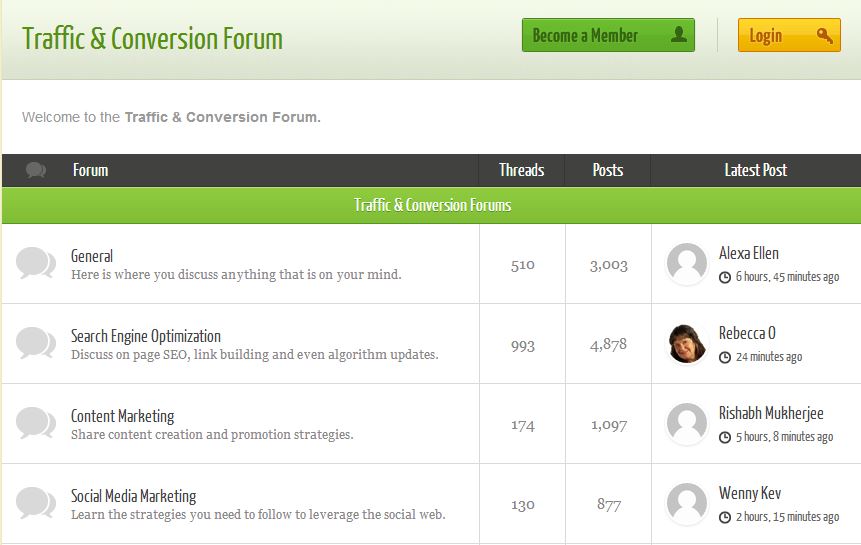Click the General forum speech bubble icon
This screenshot has width=861, height=545.
[36, 264]
